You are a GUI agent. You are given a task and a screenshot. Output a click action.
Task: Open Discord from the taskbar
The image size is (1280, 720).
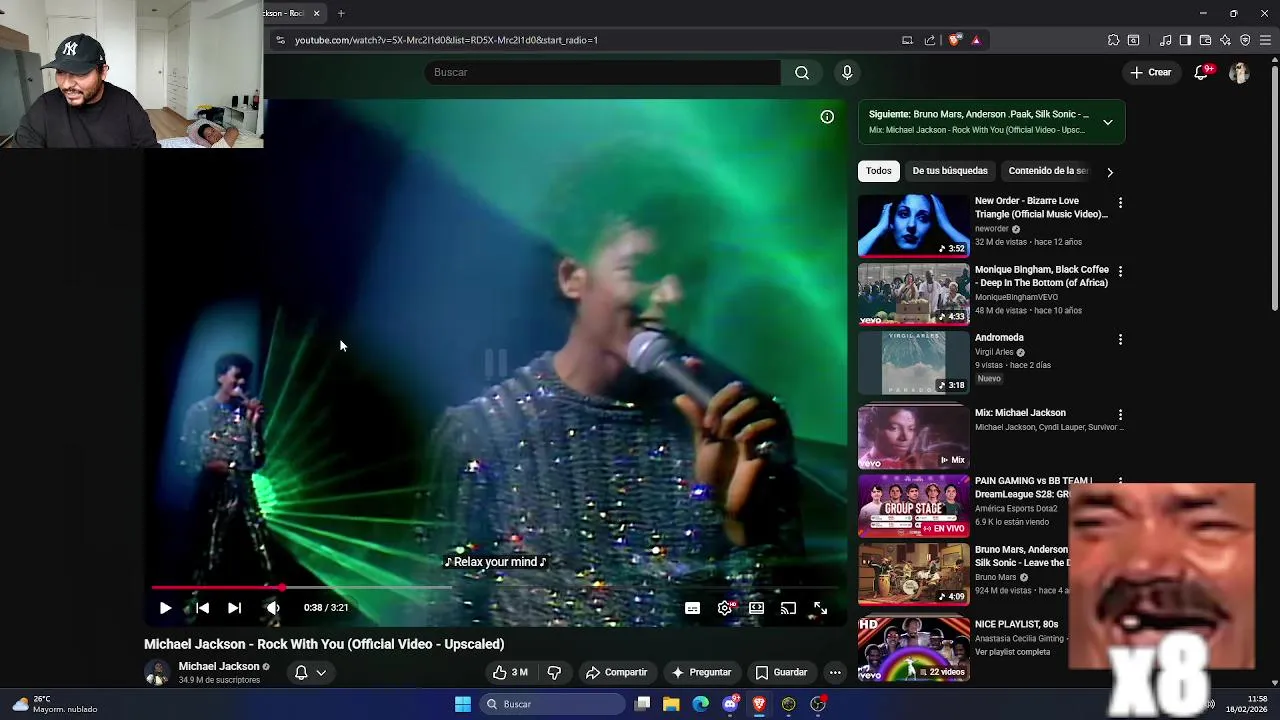730,704
